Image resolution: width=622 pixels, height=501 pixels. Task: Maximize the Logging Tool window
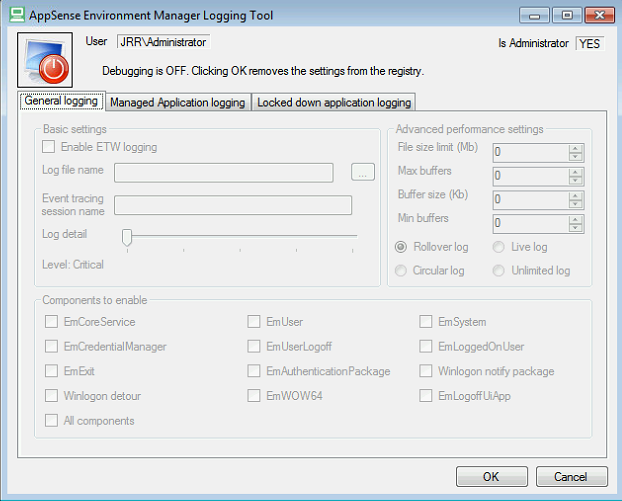tap(567, 15)
